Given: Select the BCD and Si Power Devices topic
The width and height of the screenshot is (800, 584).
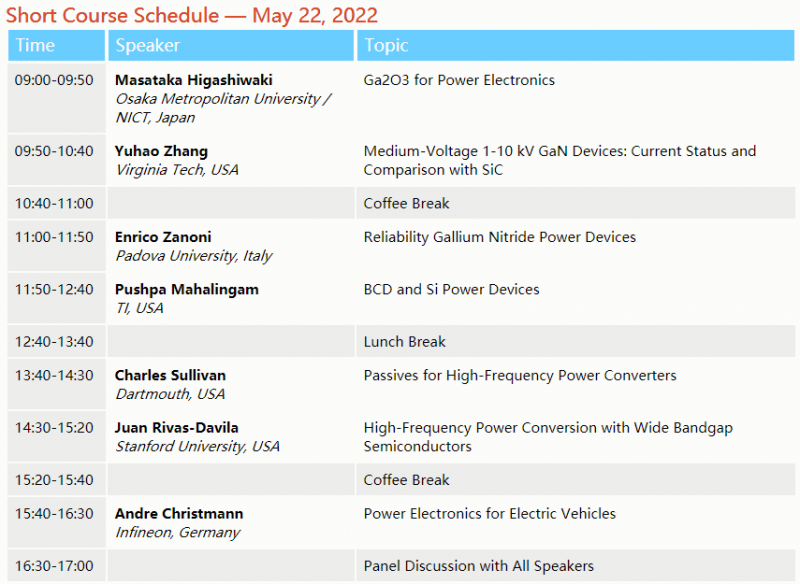Looking at the screenshot, I should pyautogui.click(x=451, y=289).
